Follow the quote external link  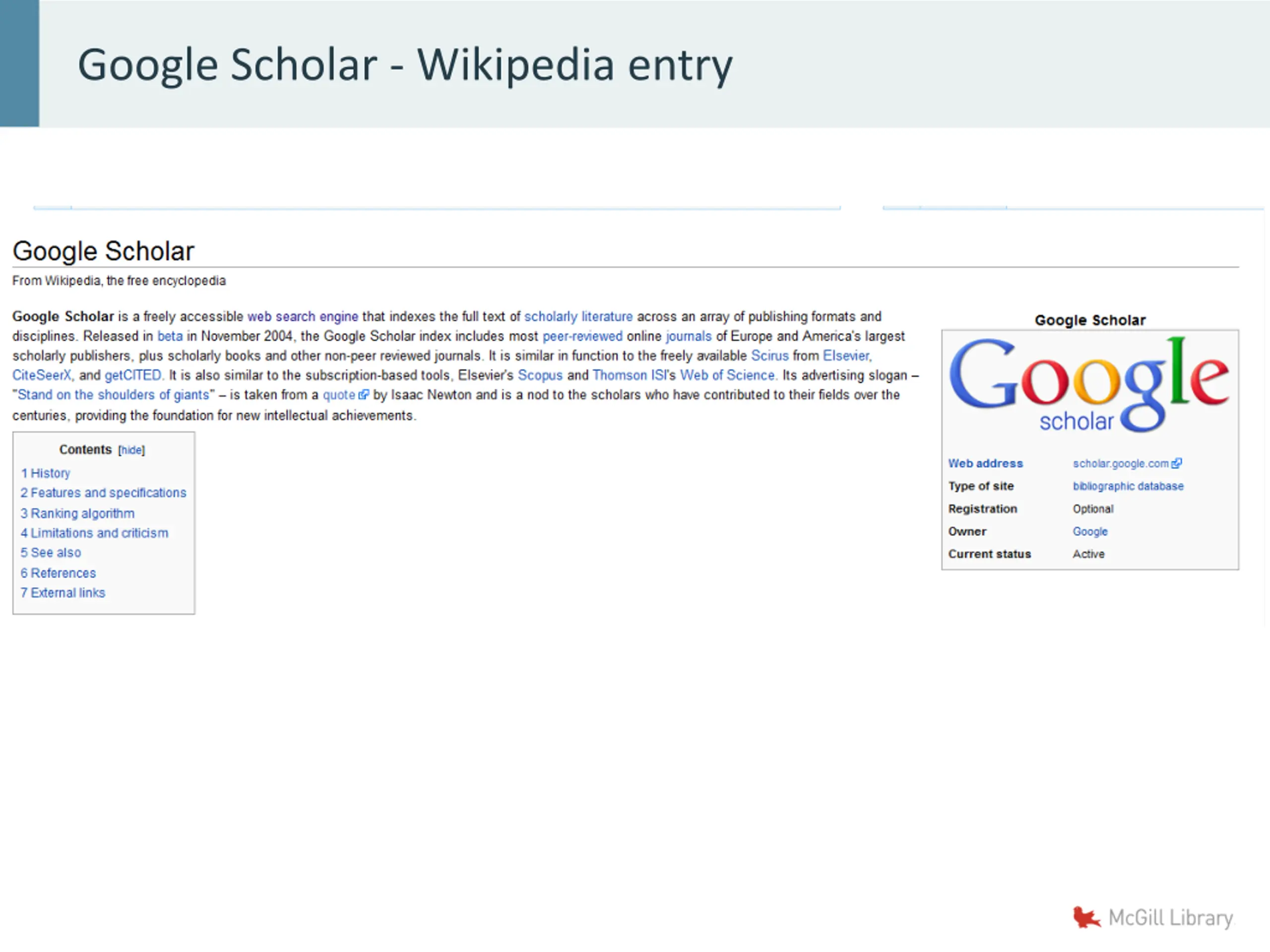(x=339, y=395)
